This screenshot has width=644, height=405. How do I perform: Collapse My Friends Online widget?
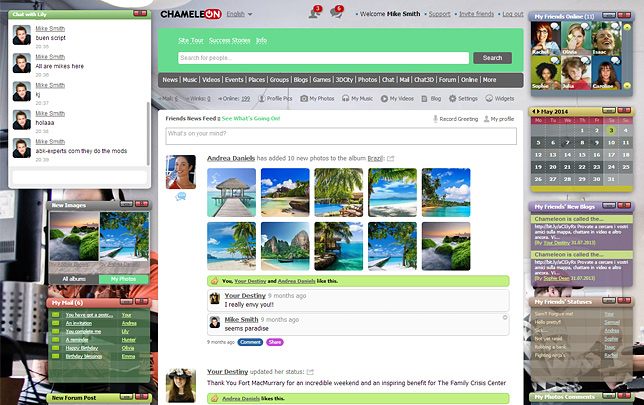point(609,16)
